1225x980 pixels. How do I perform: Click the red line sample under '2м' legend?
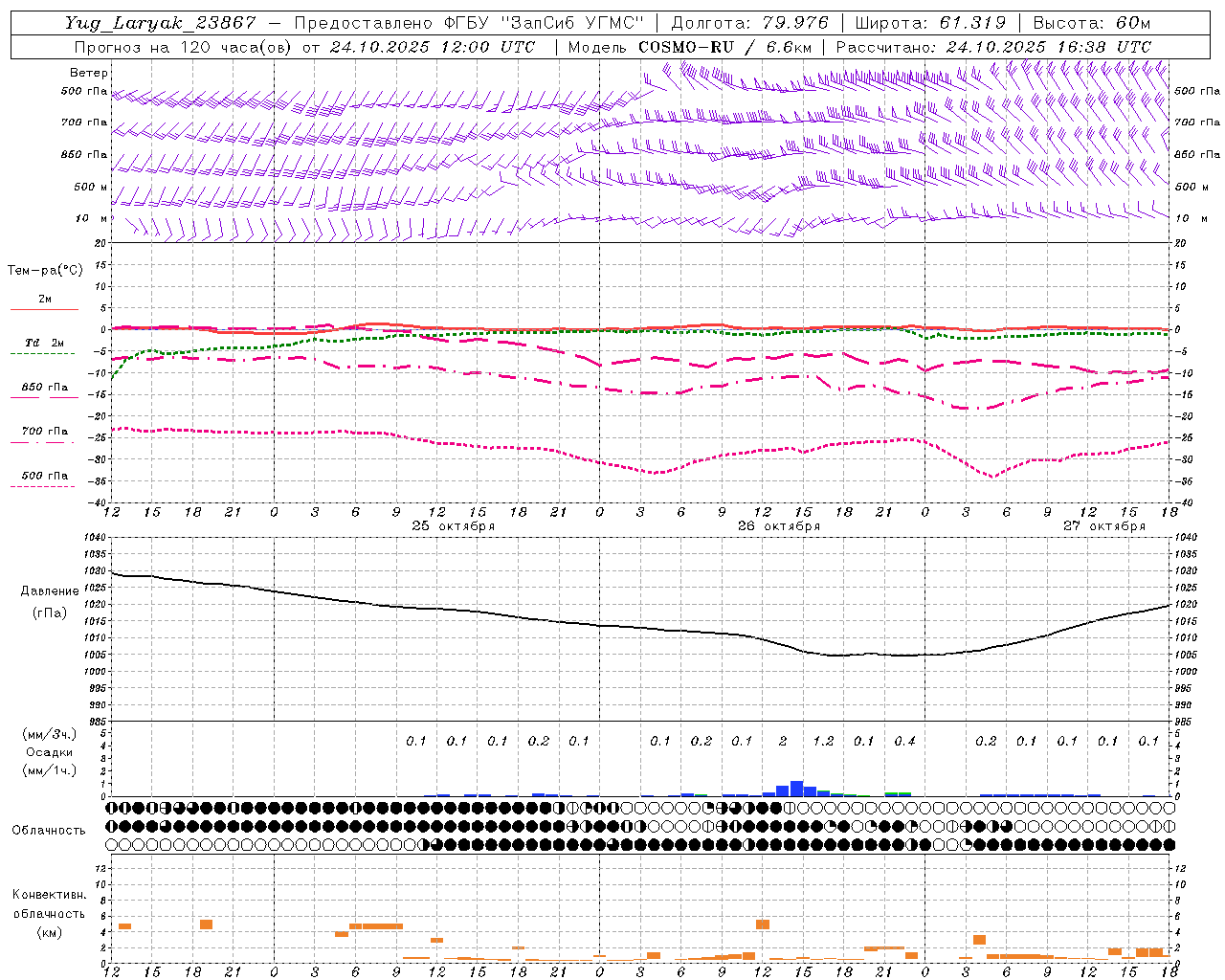44,309
